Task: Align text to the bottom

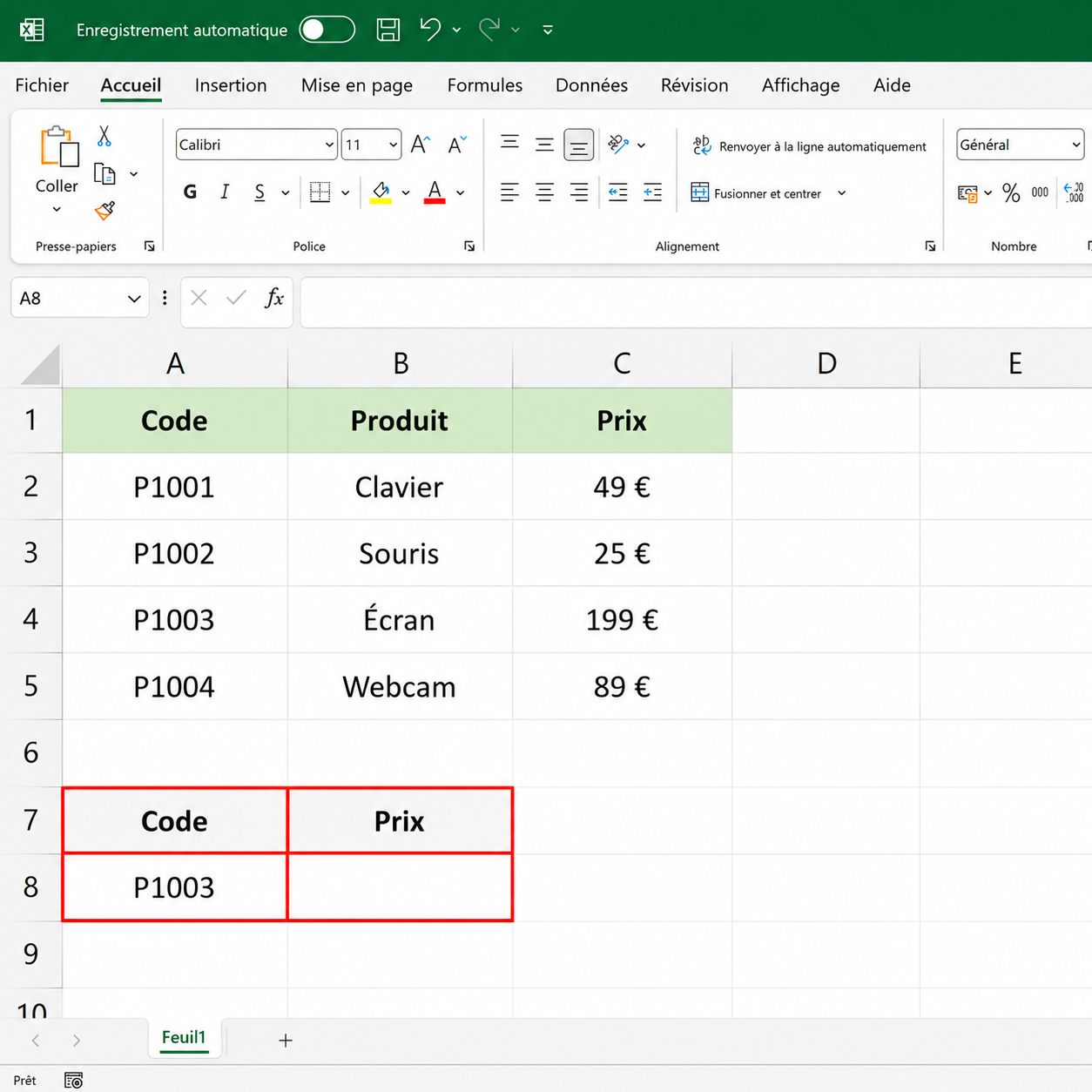Action: [579, 145]
